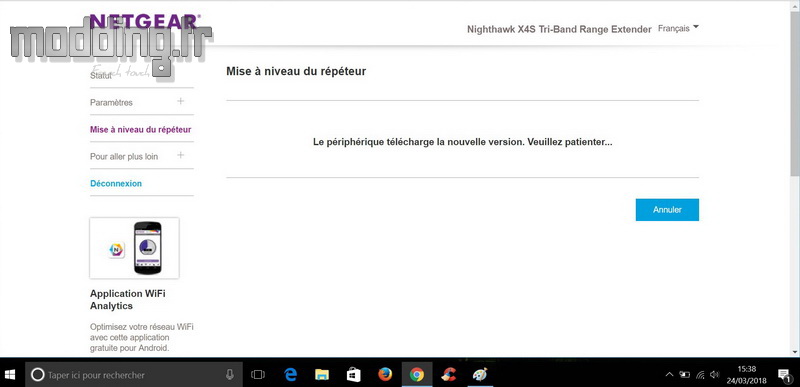The height and width of the screenshot is (387, 800).
Task: Click the Annuler button
Action: (667, 210)
